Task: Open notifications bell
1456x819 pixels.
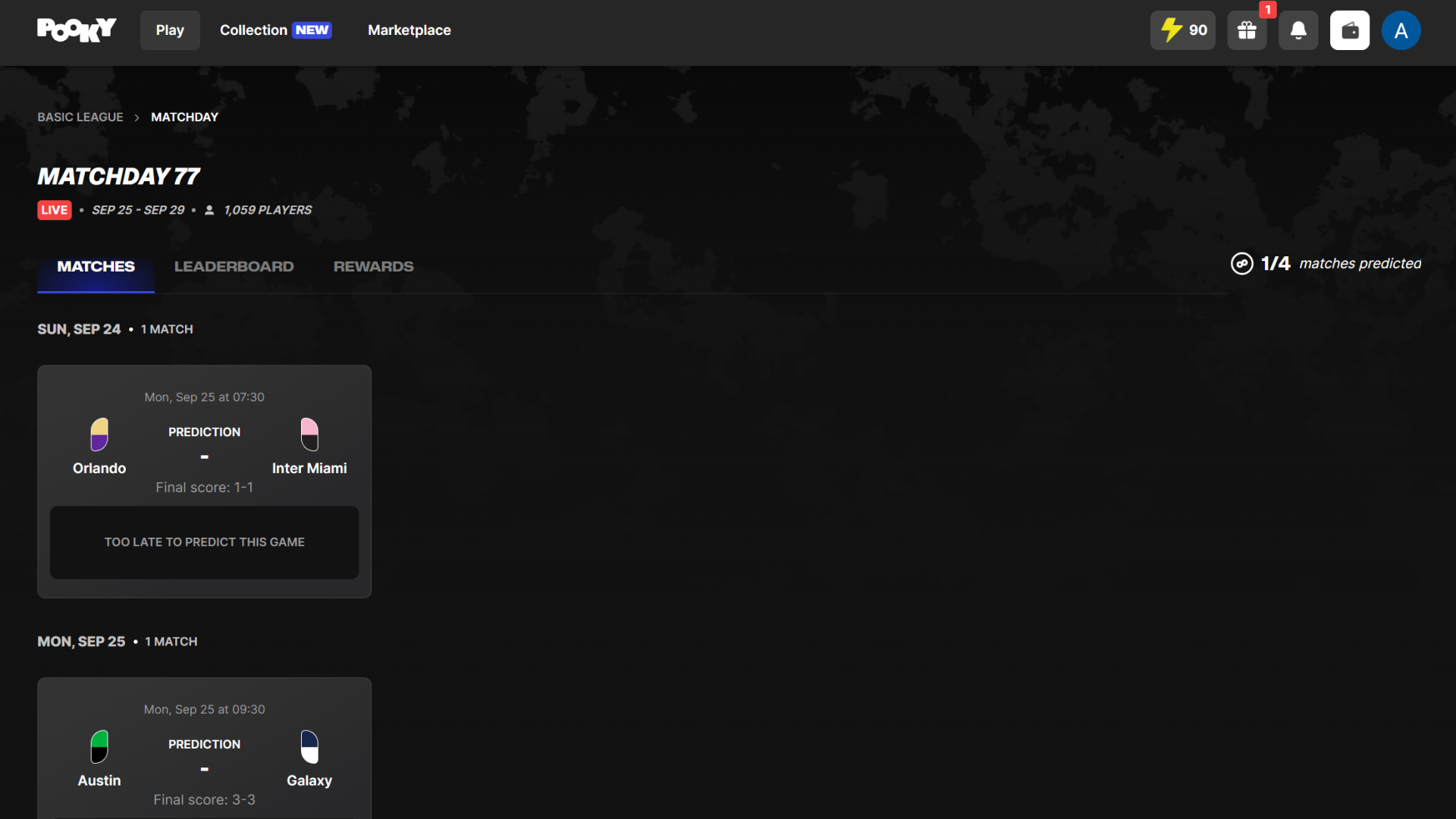Action: (1298, 30)
